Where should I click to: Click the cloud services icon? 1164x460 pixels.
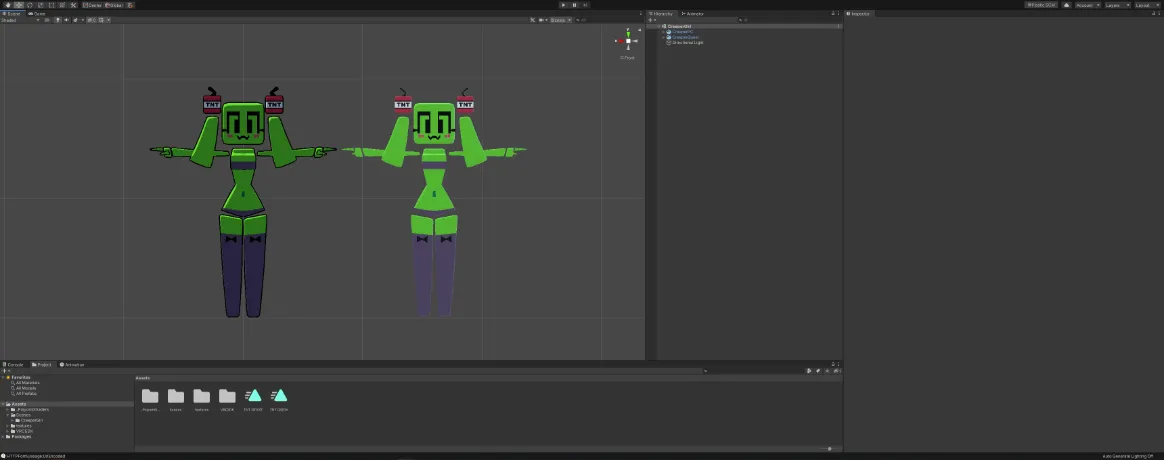point(1066,5)
